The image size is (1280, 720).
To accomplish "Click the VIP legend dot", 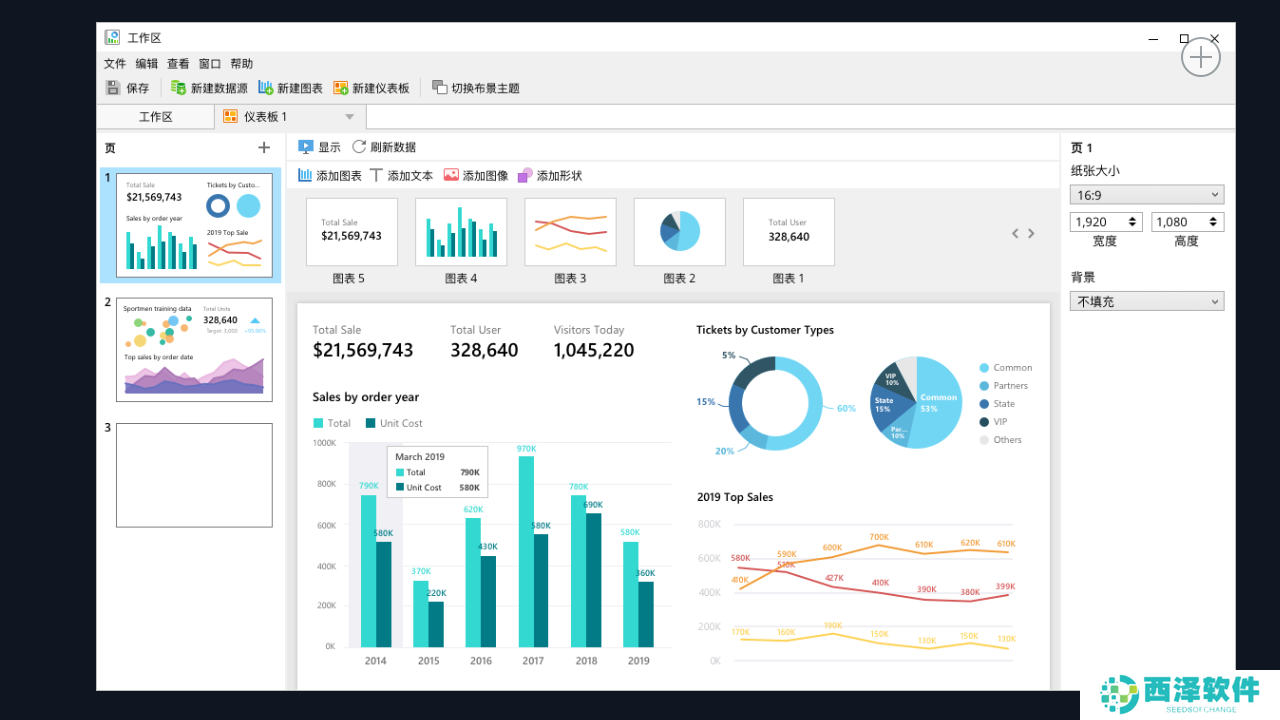I will (x=984, y=422).
